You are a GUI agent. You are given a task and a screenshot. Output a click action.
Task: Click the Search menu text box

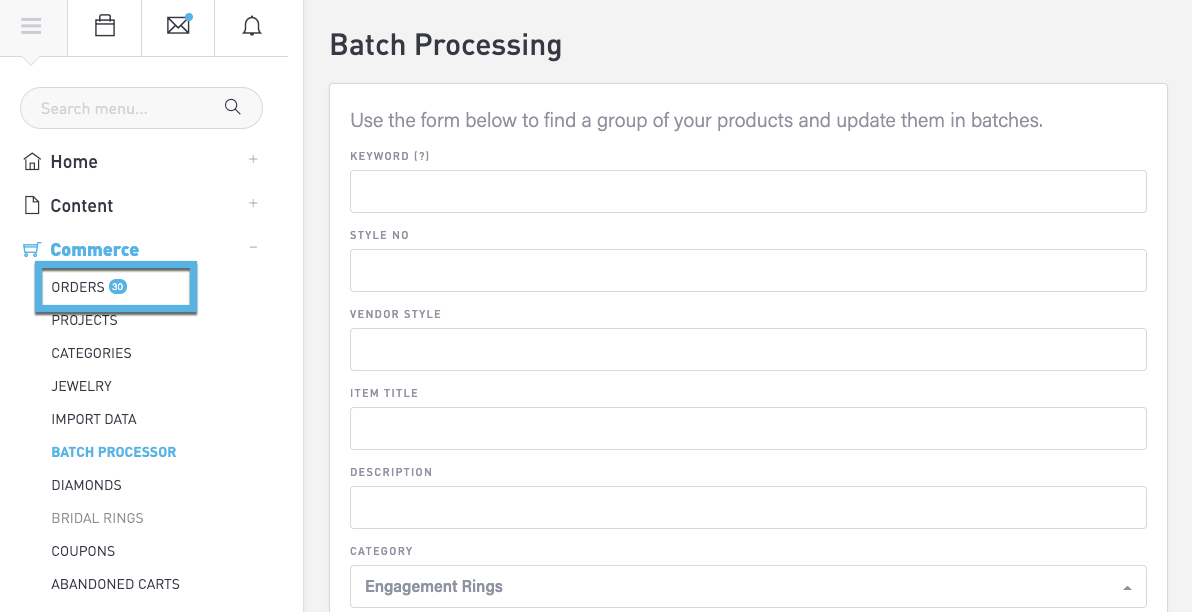coord(125,108)
